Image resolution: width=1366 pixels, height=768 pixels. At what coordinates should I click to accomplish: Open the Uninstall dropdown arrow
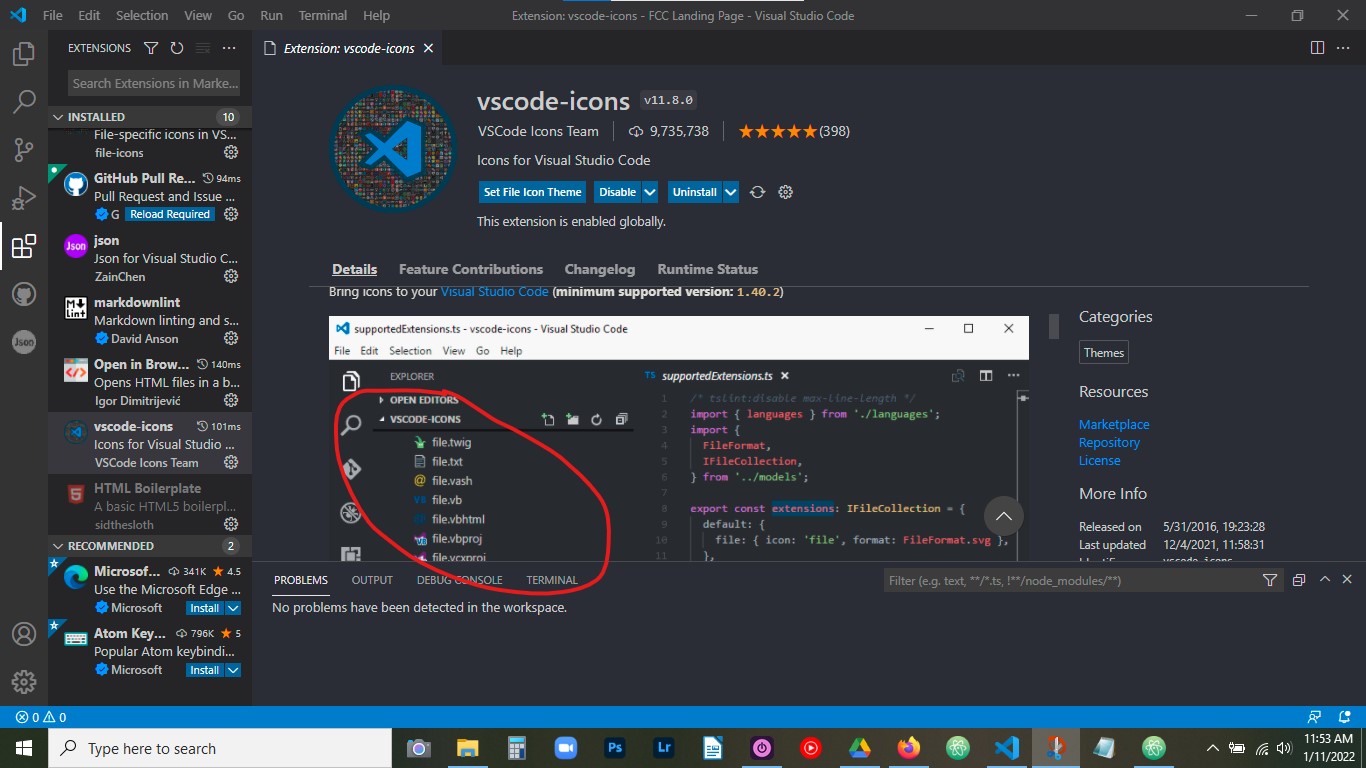click(x=731, y=191)
